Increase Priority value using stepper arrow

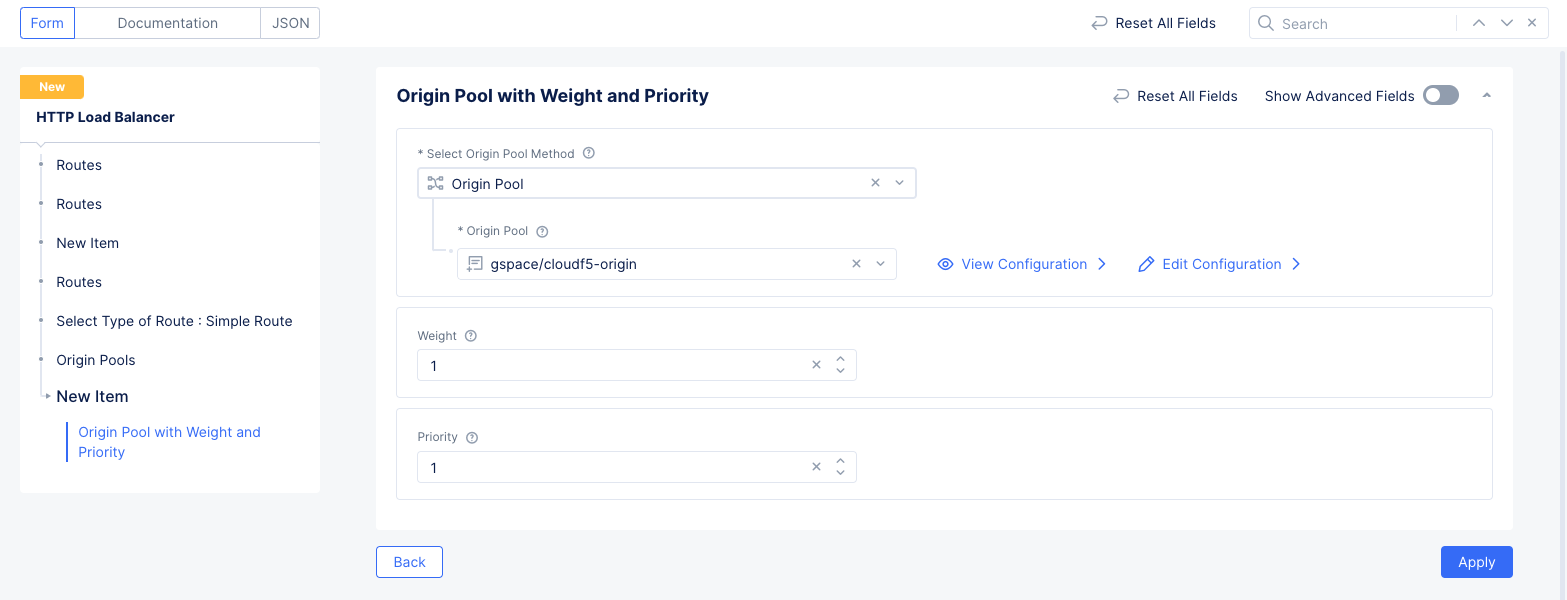pos(840,461)
